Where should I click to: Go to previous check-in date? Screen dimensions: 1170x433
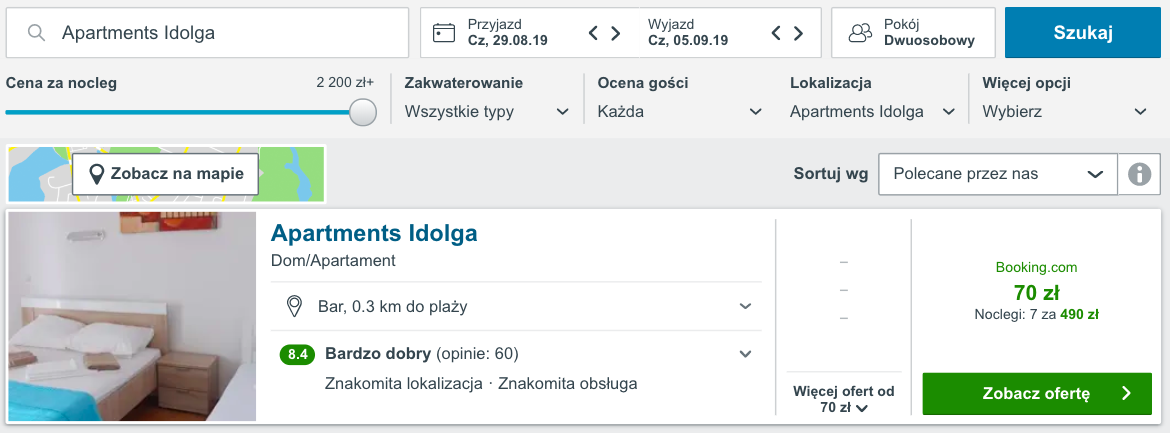[x=594, y=33]
